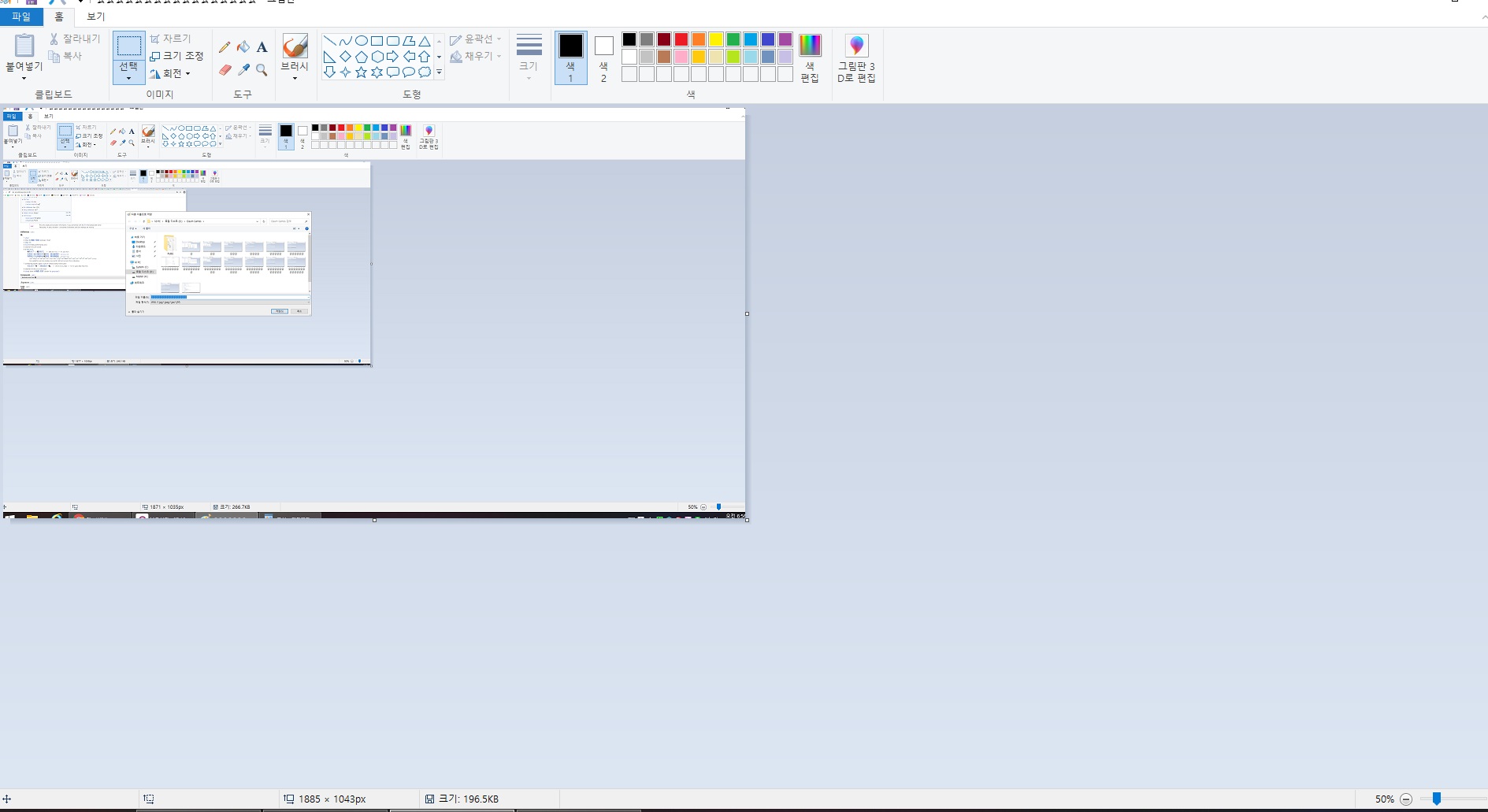Select the Pencil tool
The image size is (1488, 812).
point(224,47)
